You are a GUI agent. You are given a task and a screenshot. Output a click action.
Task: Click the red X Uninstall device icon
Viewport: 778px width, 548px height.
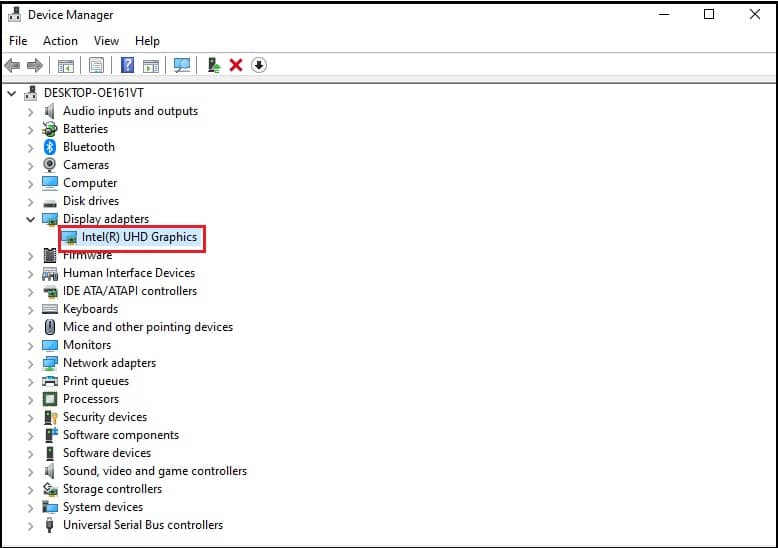(236, 65)
